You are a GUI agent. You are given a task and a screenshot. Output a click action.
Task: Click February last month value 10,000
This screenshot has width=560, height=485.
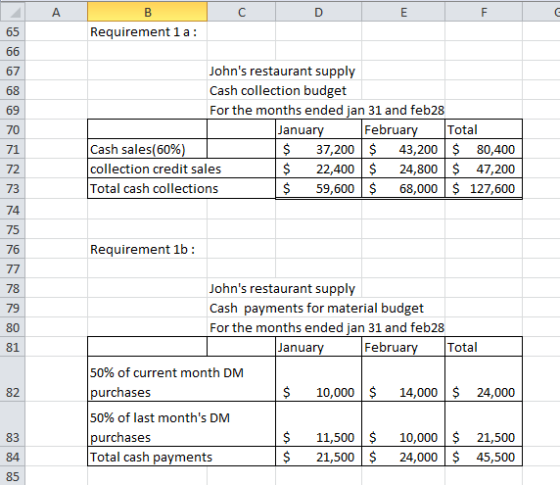point(403,424)
